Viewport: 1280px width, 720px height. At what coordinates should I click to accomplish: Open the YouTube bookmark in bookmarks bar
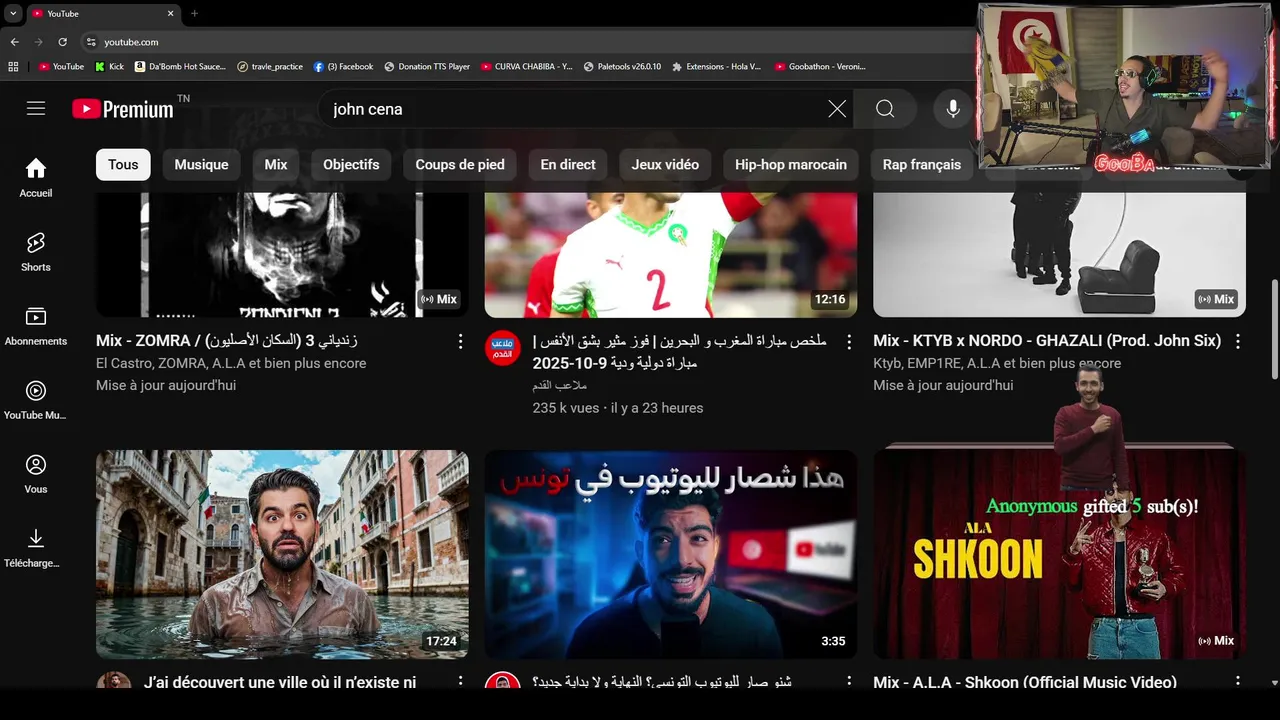pyautogui.click(x=61, y=67)
